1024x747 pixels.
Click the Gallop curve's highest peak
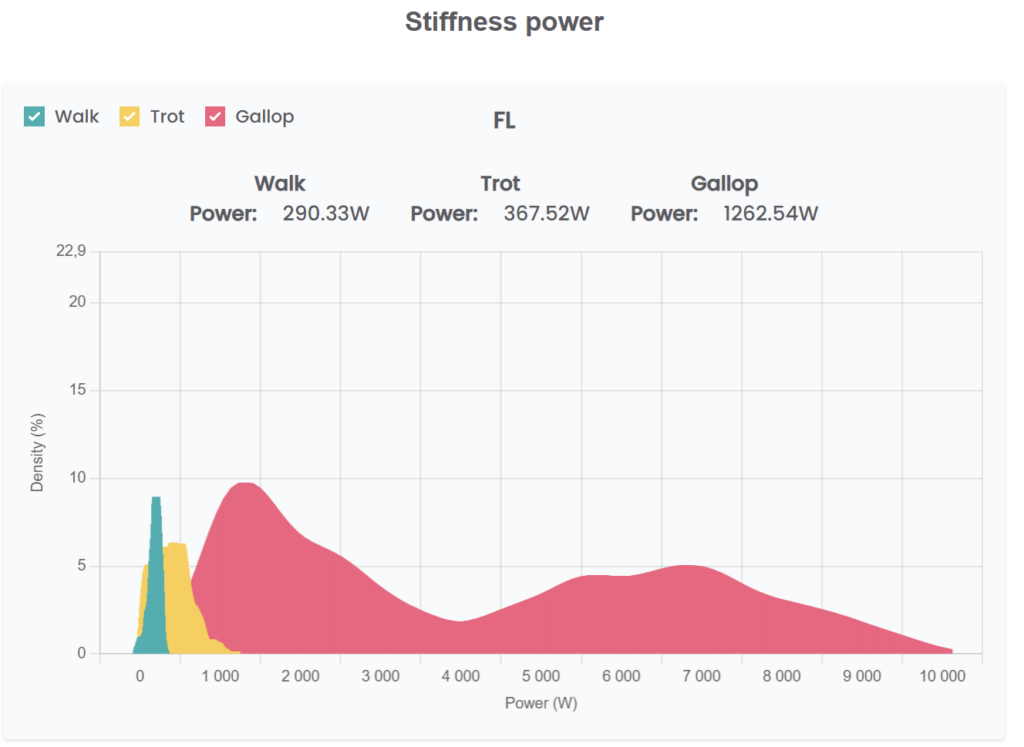tap(244, 500)
